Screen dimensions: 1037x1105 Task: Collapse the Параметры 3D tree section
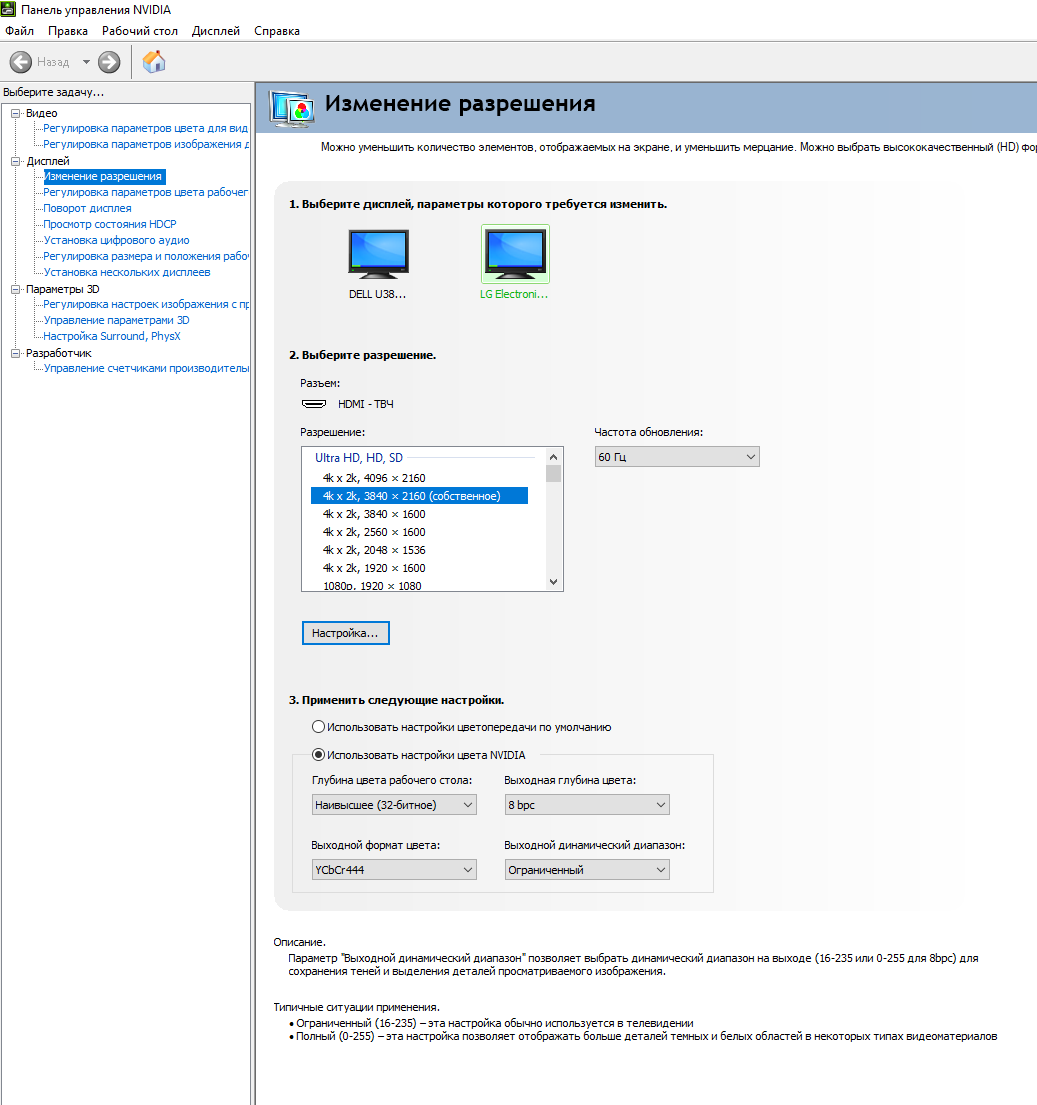(x=15, y=289)
